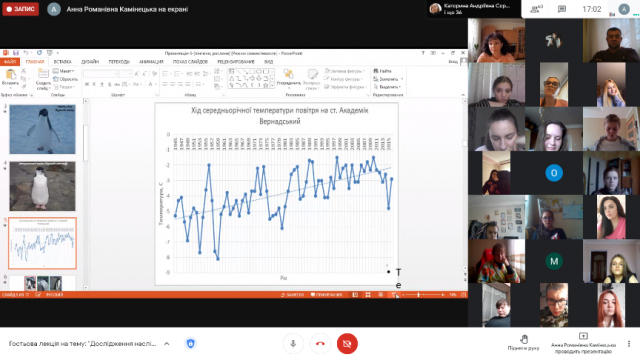The height and width of the screenshot is (360, 640).
Task: Click the Создать слайд button
Action: pos(43,79)
